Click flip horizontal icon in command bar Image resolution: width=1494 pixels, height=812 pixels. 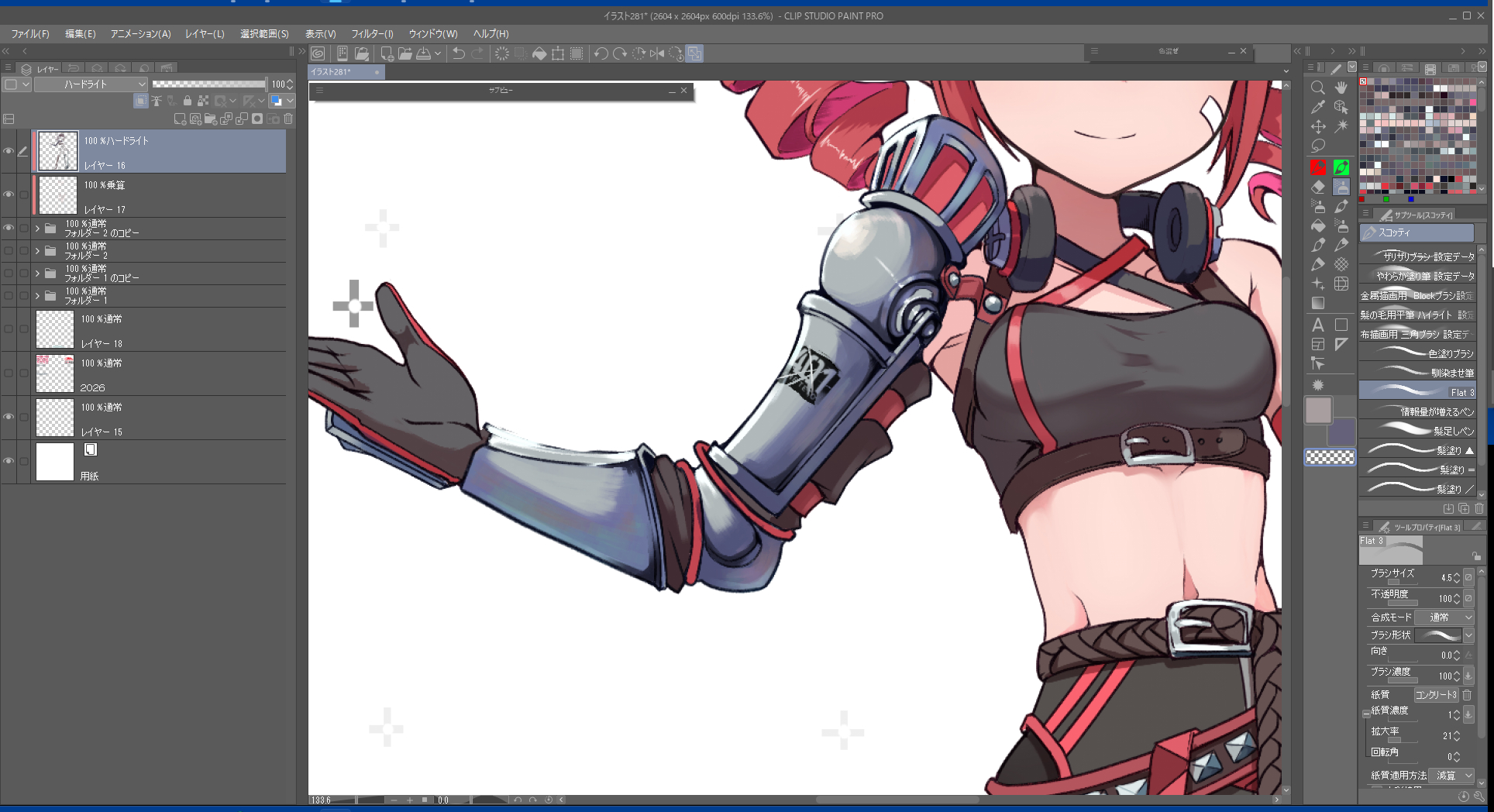[657, 53]
